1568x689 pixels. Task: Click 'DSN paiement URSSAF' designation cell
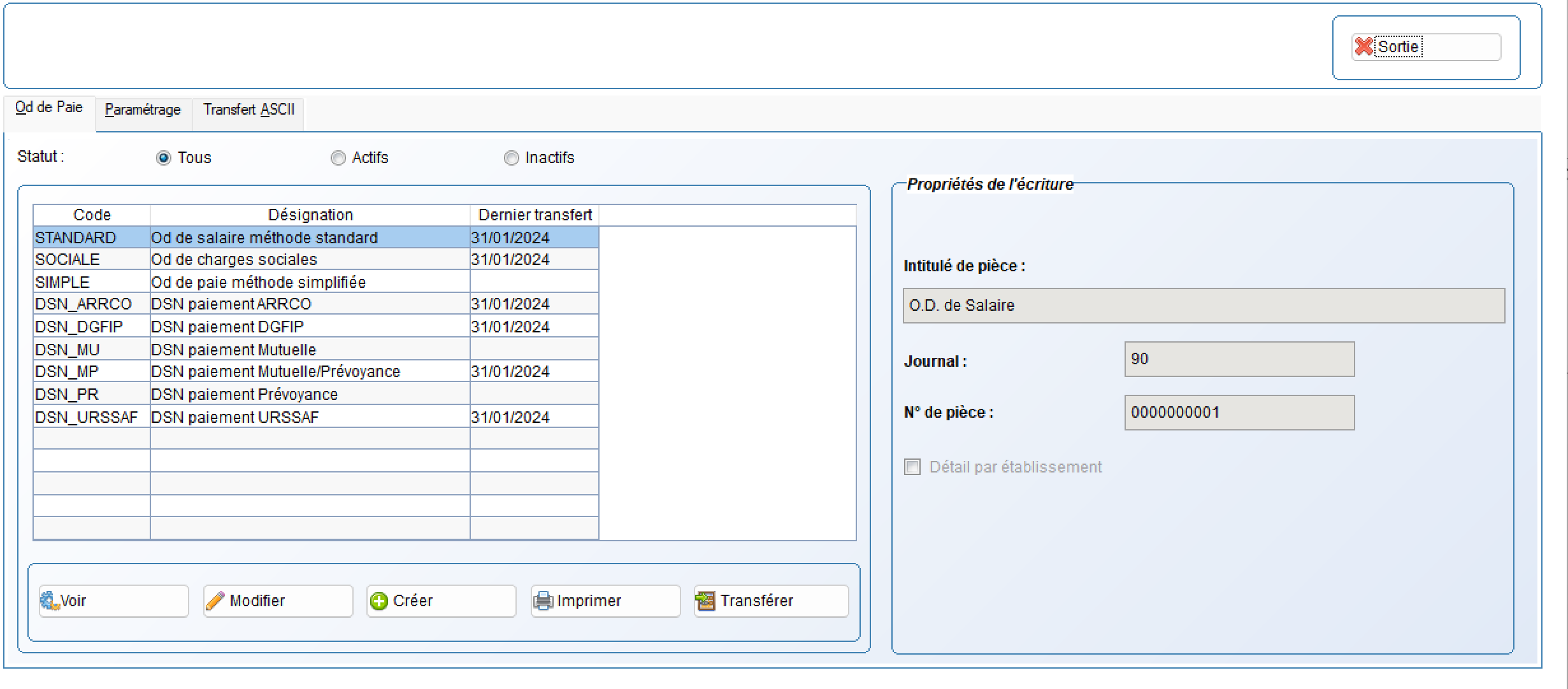[x=310, y=417]
